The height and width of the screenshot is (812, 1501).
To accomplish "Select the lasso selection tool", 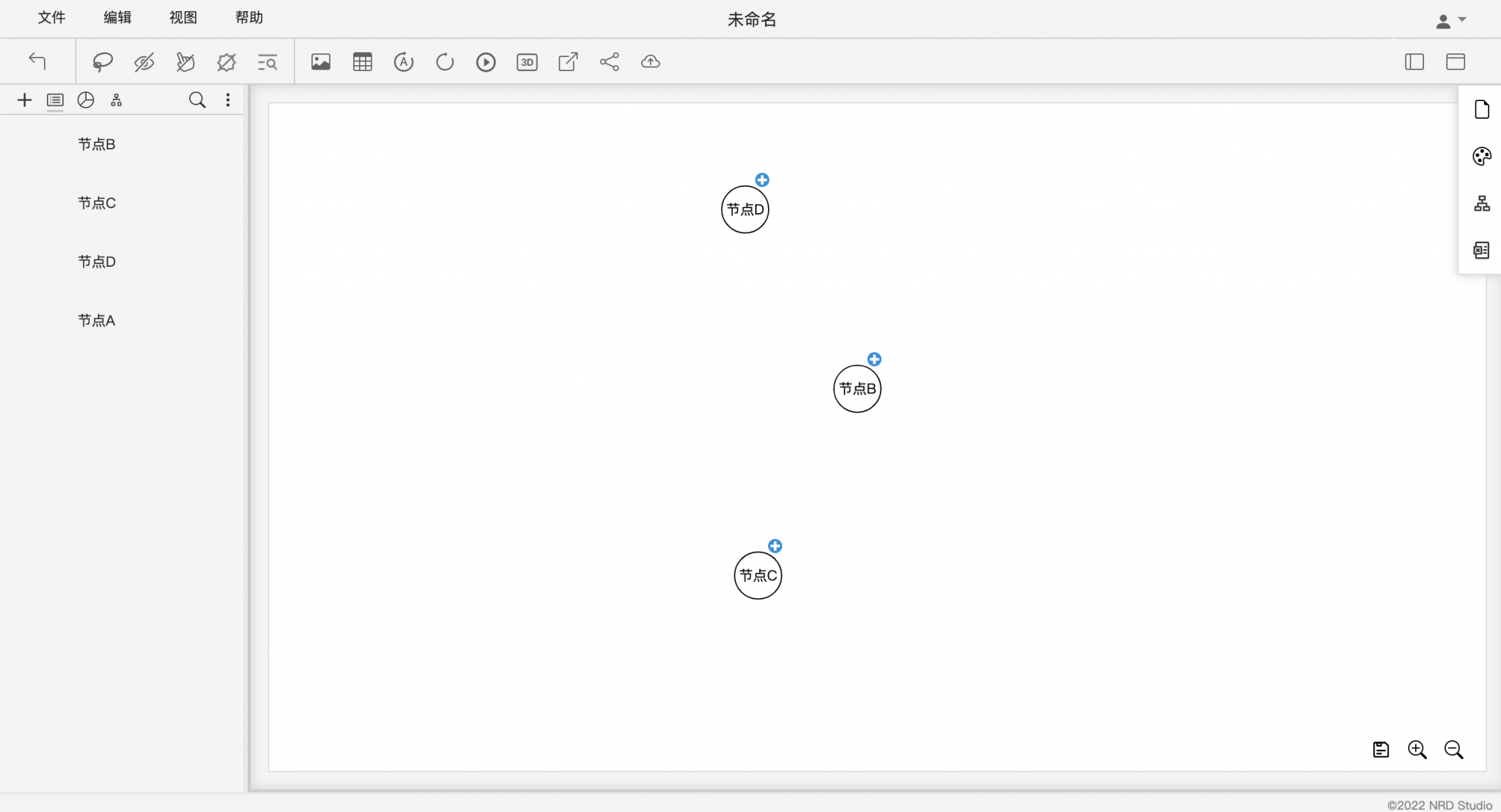I will [103, 62].
